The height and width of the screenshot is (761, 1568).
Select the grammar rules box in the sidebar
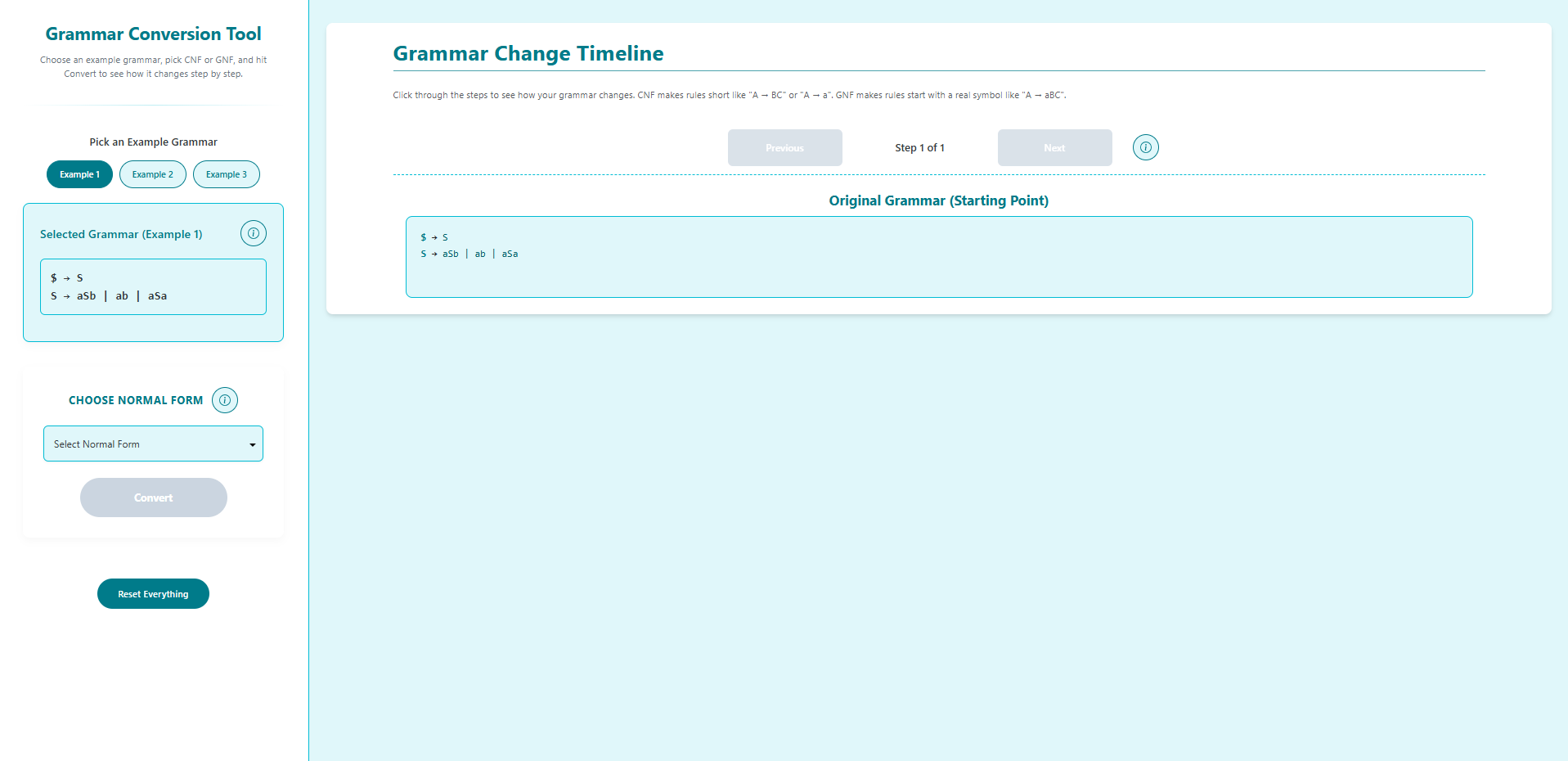point(153,286)
